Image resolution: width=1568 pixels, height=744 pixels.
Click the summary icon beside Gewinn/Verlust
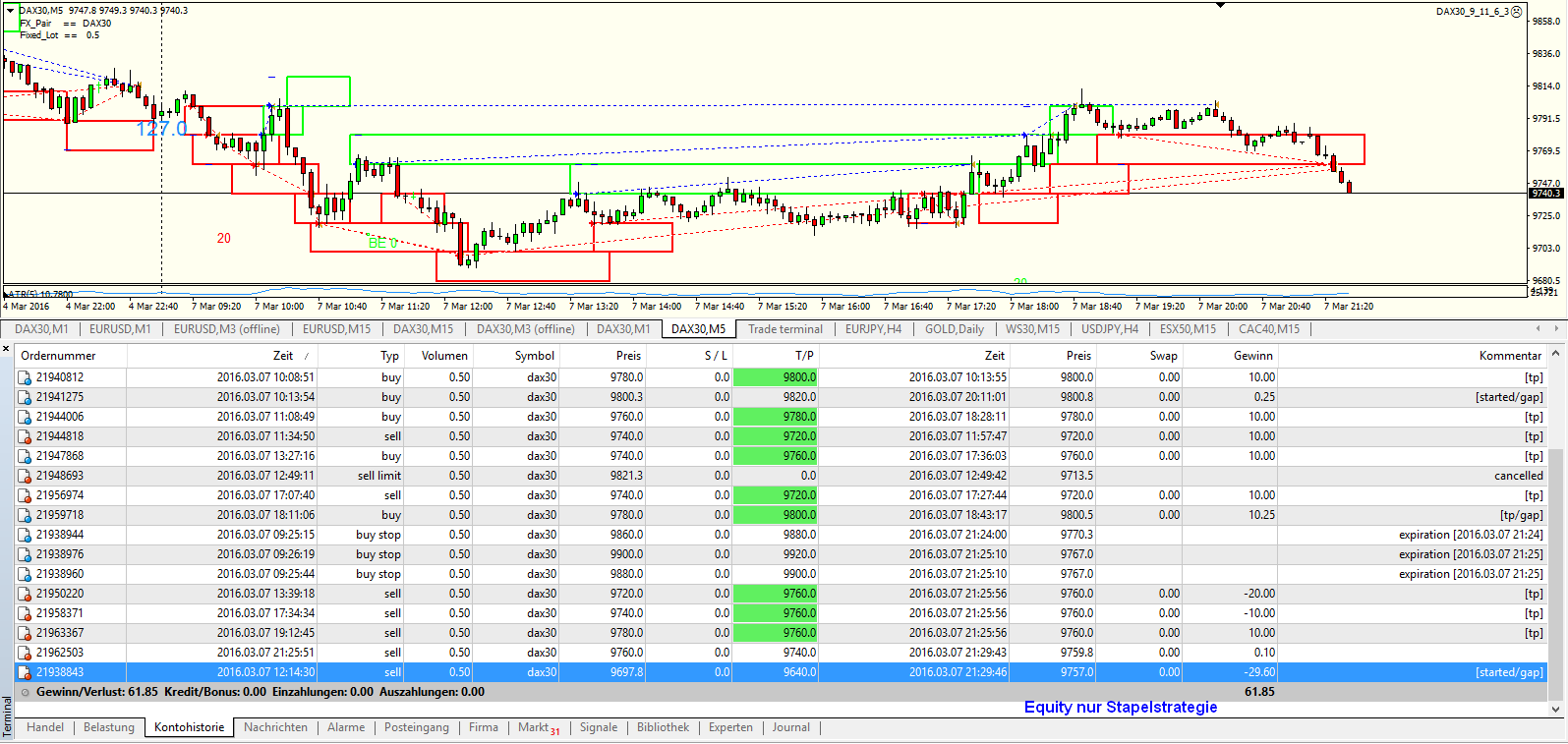pyautogui.click(x=26, y=692)
